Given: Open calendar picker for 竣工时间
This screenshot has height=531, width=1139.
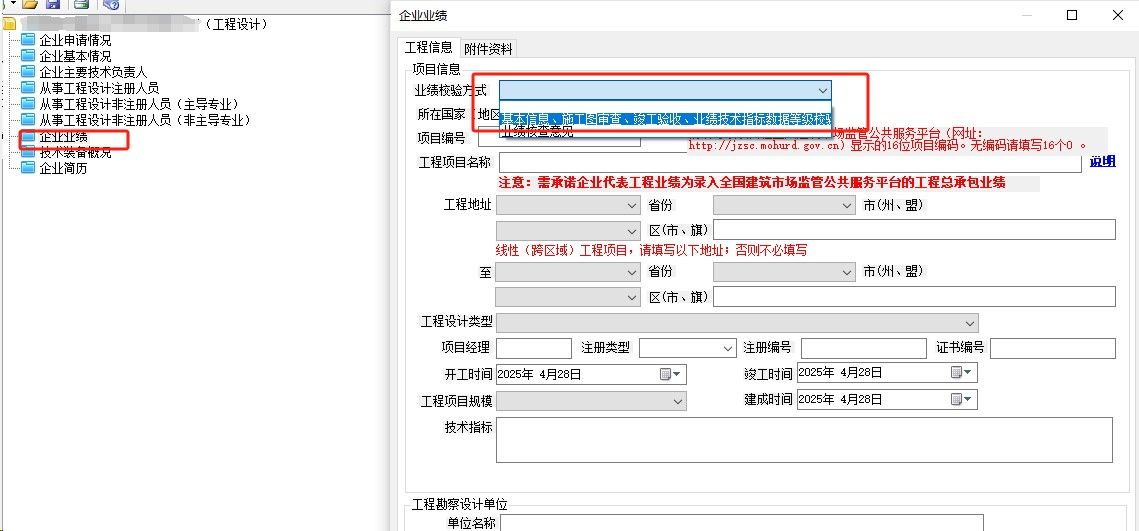Looking at the screenshot, I should [961, 373].
